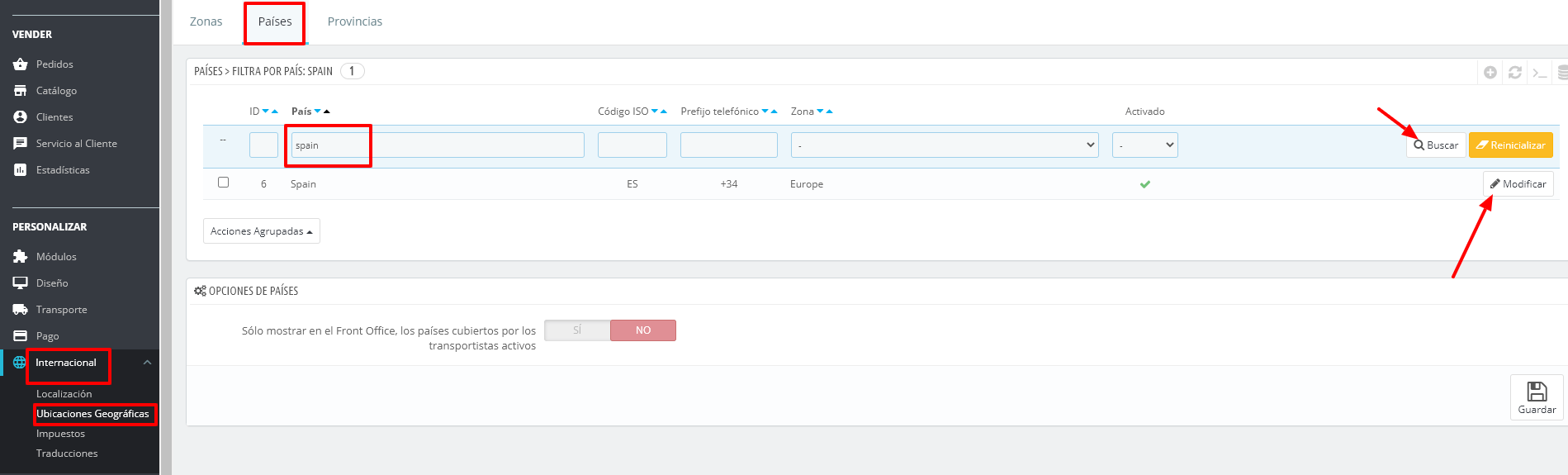Open Servicio al Cliente

point(77,144)
